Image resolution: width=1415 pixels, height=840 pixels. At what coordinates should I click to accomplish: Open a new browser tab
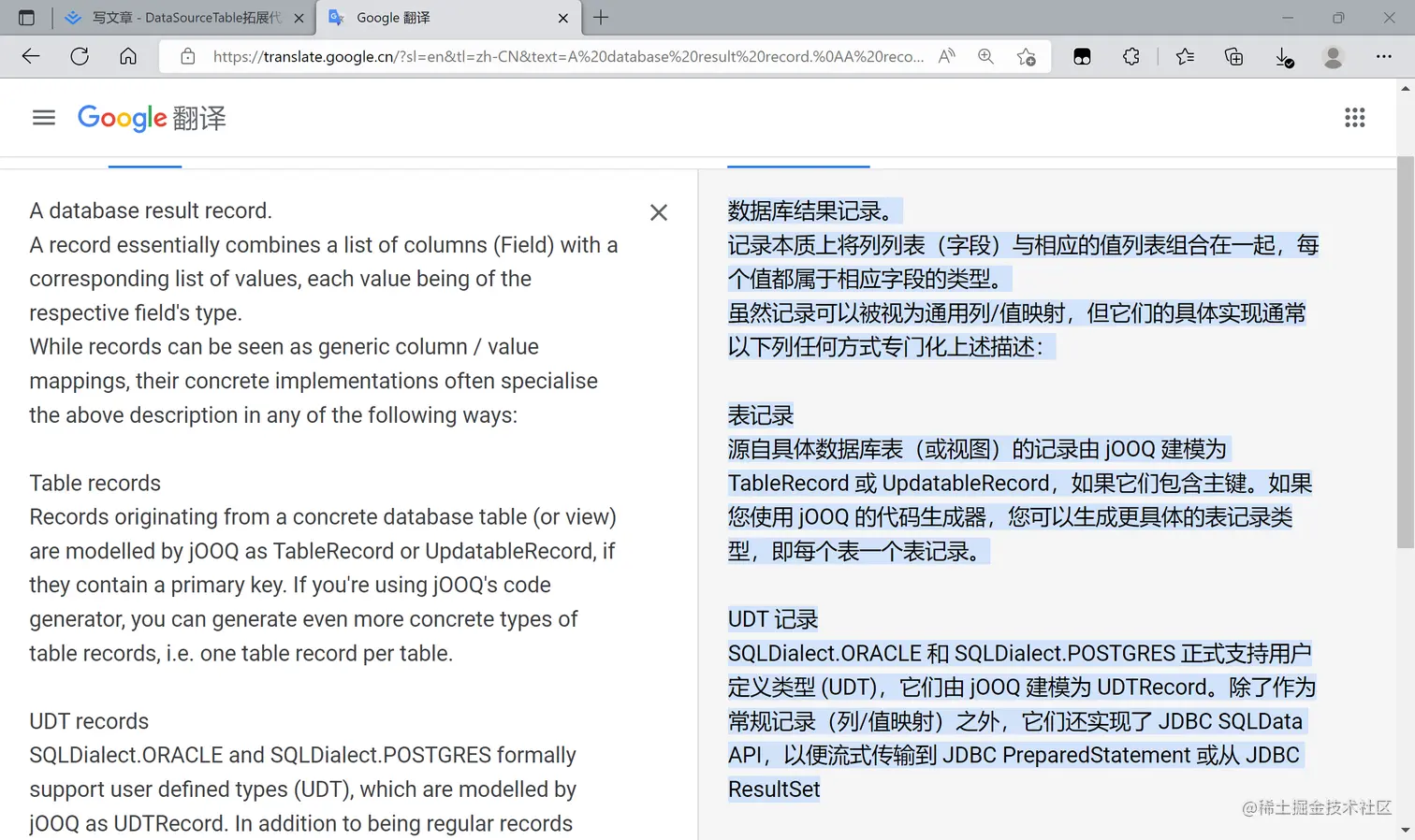tap(601, 18)
